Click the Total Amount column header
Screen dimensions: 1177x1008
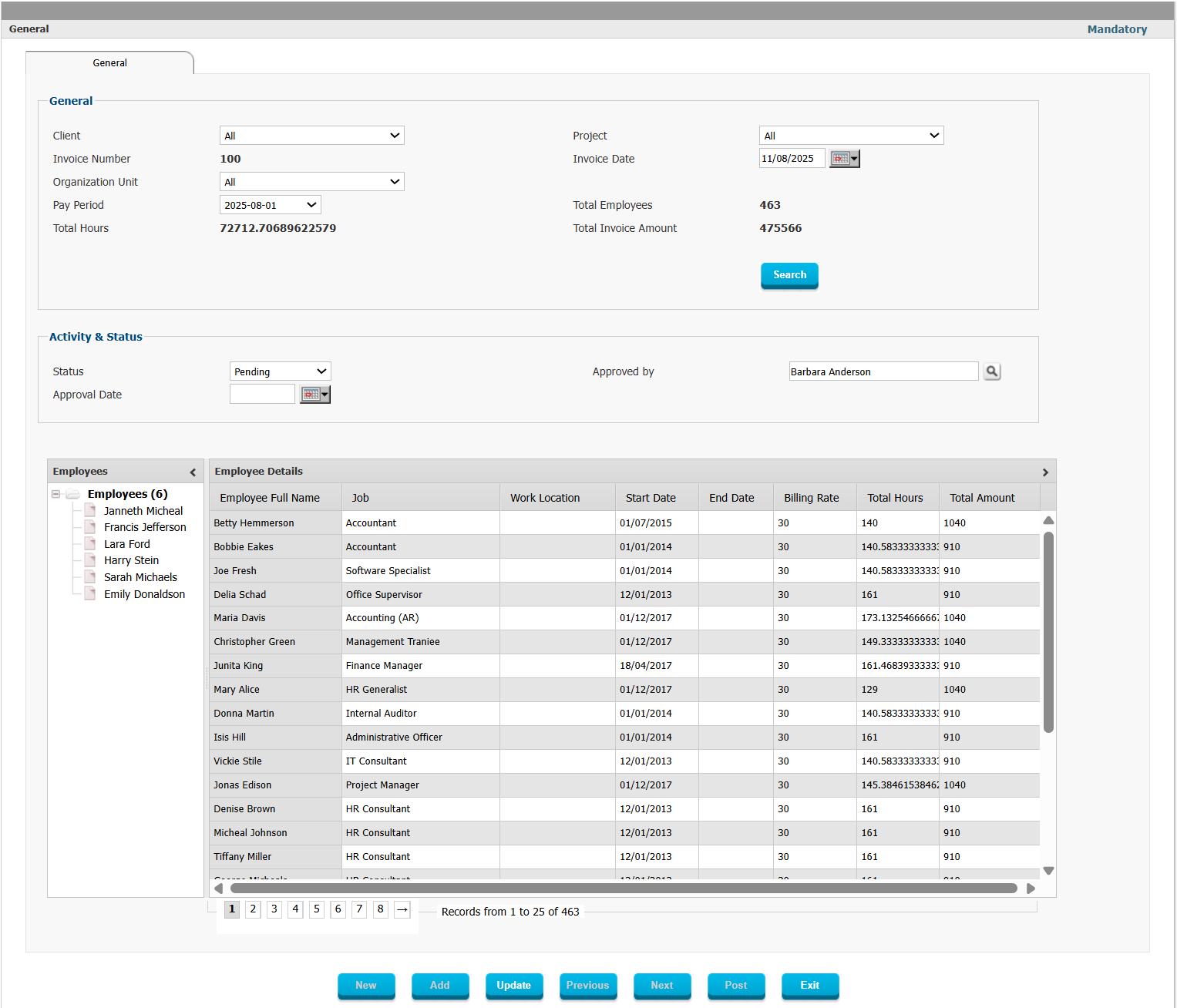989,498
